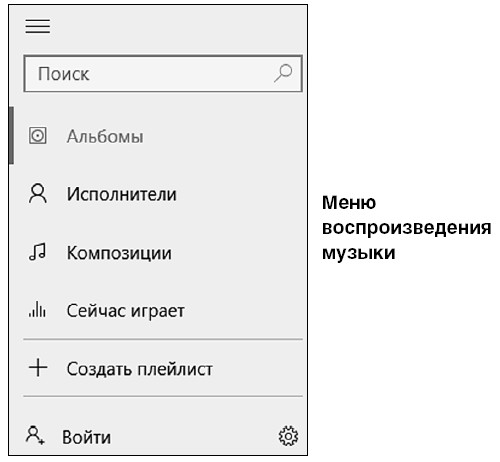Click the magnifier search icon
This screenshot has width=500, height=462.
[x=283, y=73]
